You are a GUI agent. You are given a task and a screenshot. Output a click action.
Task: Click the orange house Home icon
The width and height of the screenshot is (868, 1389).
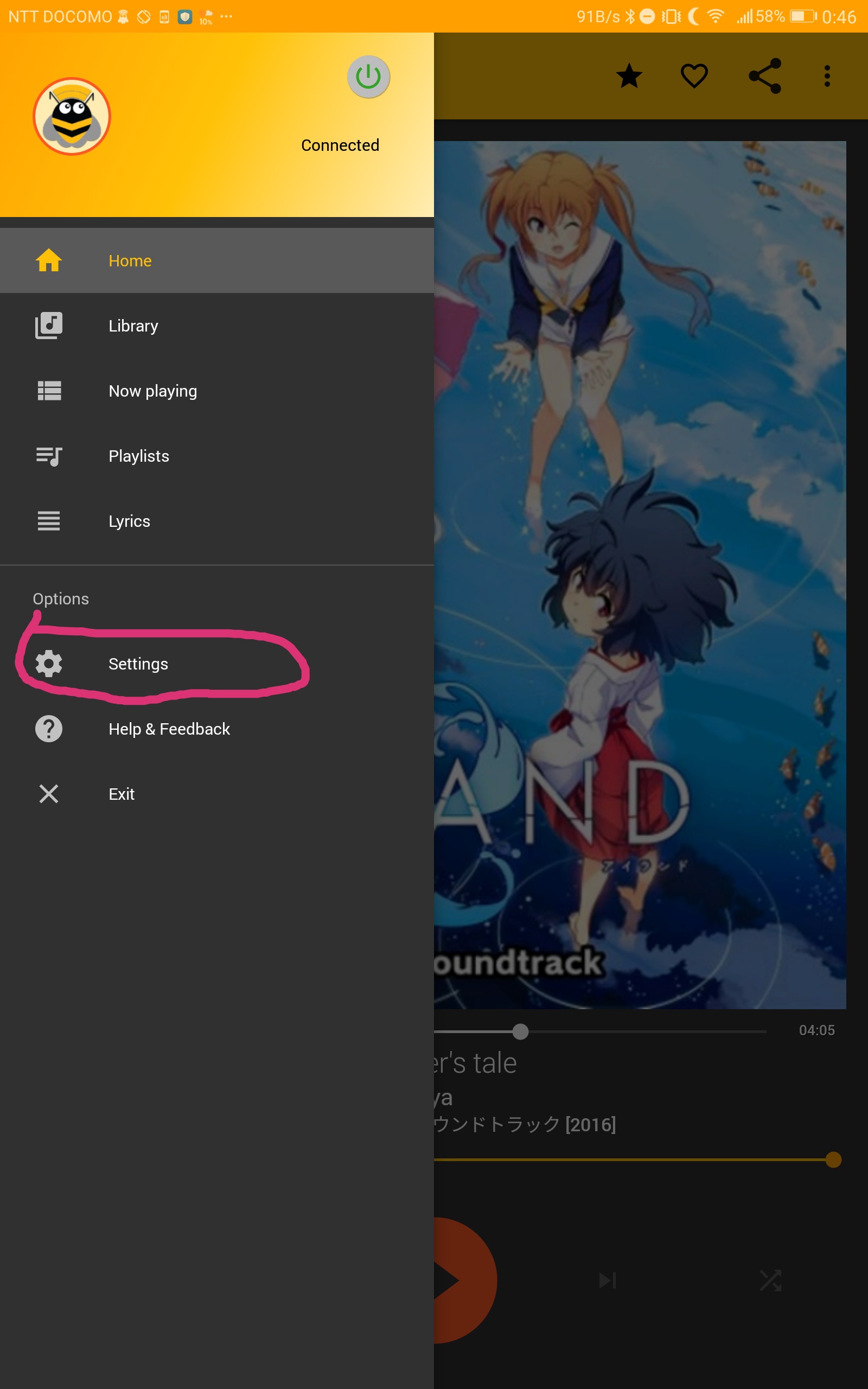pos(49,260)
